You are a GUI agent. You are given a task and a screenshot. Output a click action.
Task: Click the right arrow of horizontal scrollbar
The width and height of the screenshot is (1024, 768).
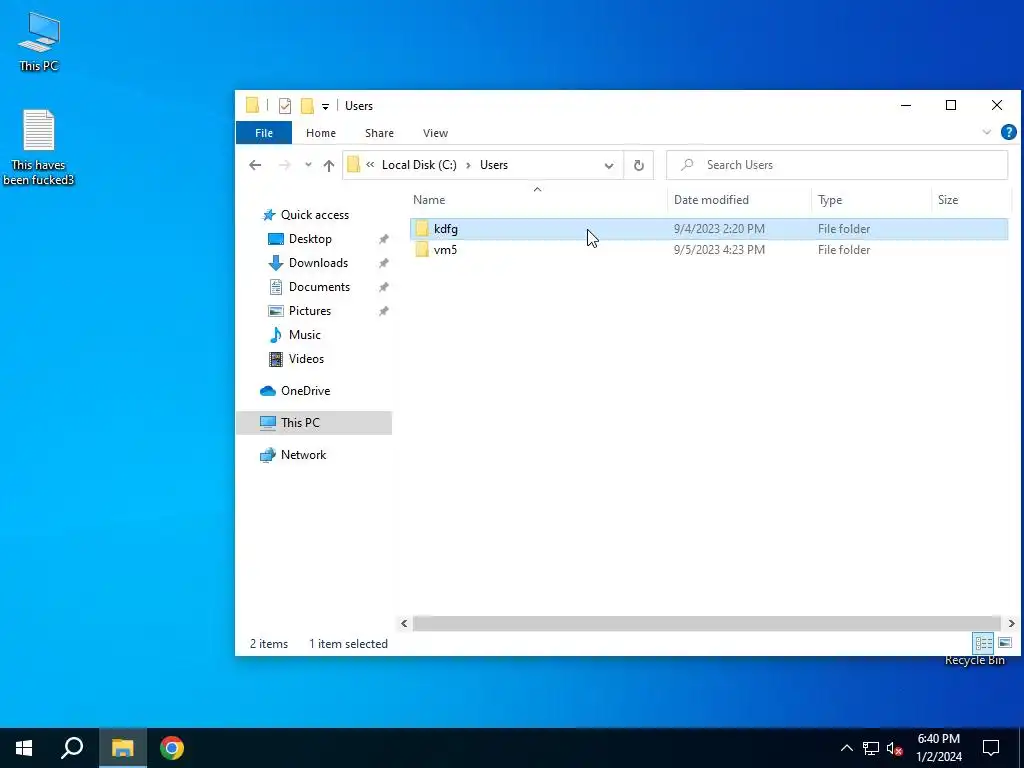click(1011, 623)
